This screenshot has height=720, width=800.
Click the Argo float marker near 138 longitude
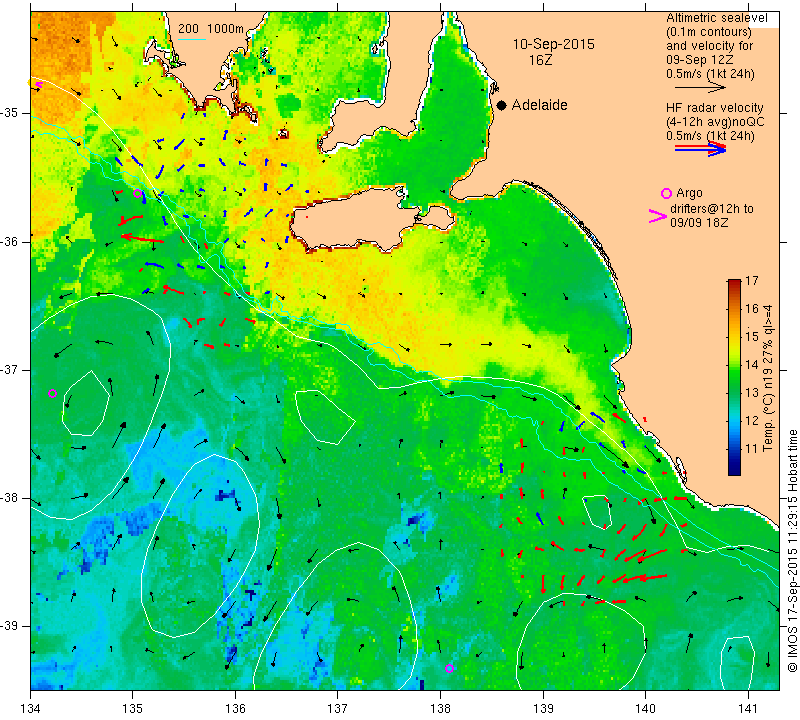[449, 668]
